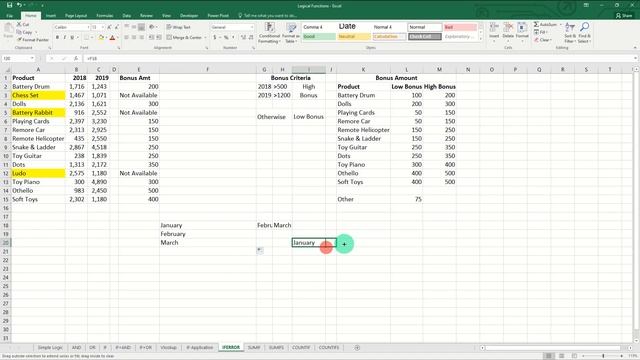640x360 pixels.
Task: Add a new sheet with plus button
Action: pos(357,347)
